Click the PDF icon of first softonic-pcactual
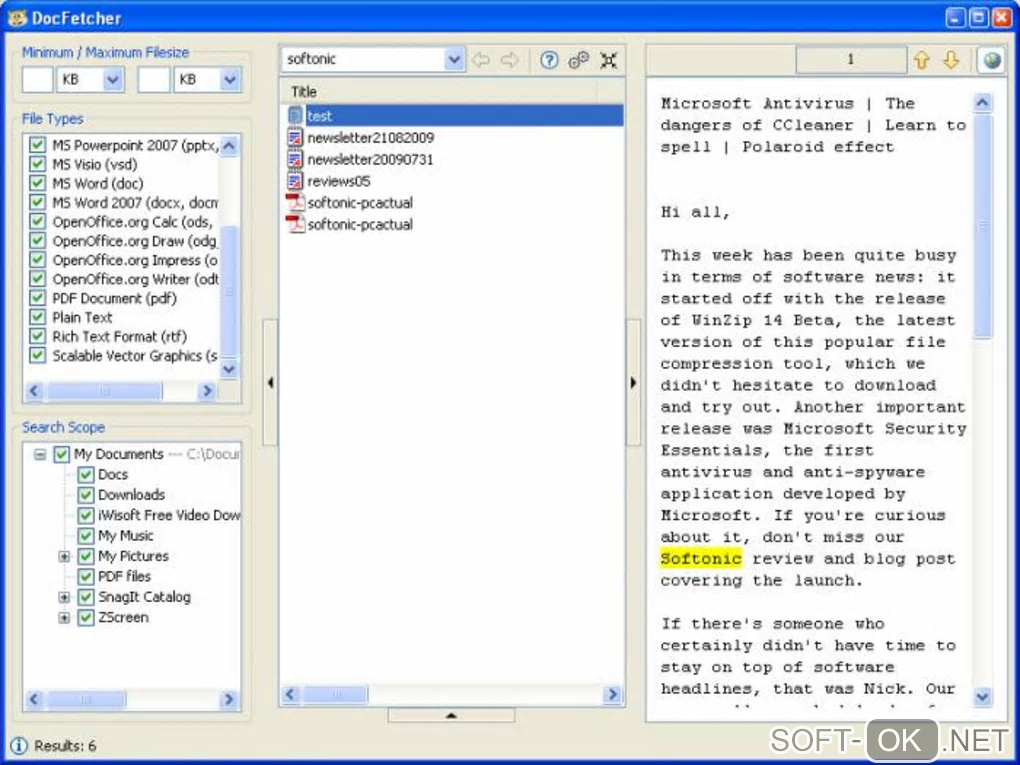The height and width of the screenshot is (765, 1020). 295,202
